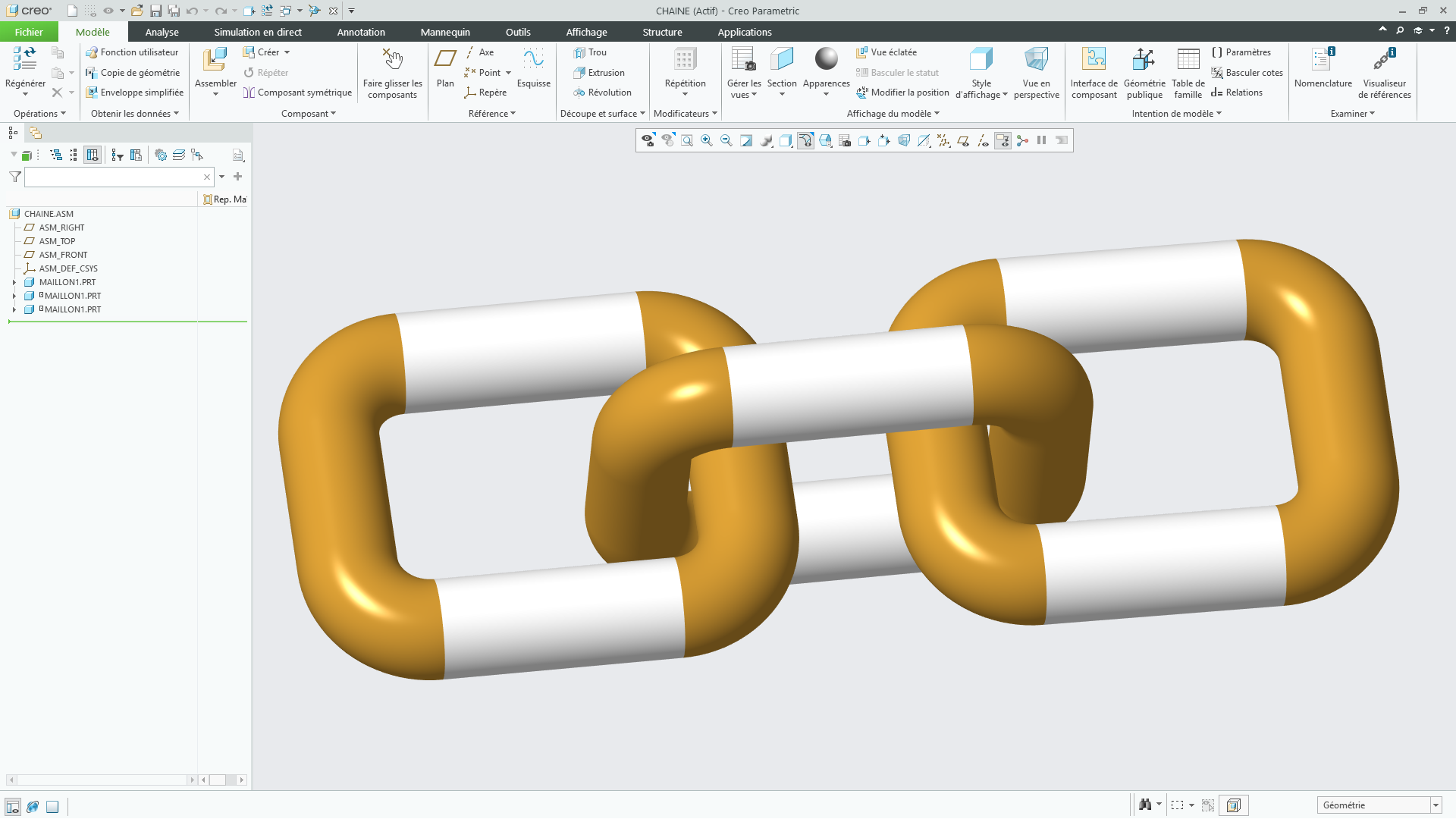Click Composant symétrique button
Screen dimensions: 1456x819
pos(297,93)
